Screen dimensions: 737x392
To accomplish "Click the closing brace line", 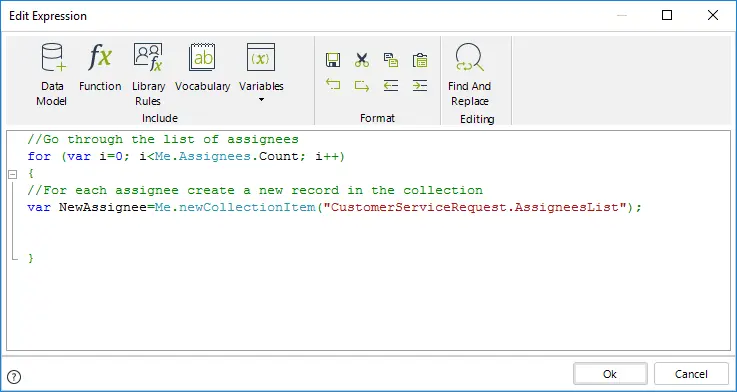I will click(x=31, y=258).
